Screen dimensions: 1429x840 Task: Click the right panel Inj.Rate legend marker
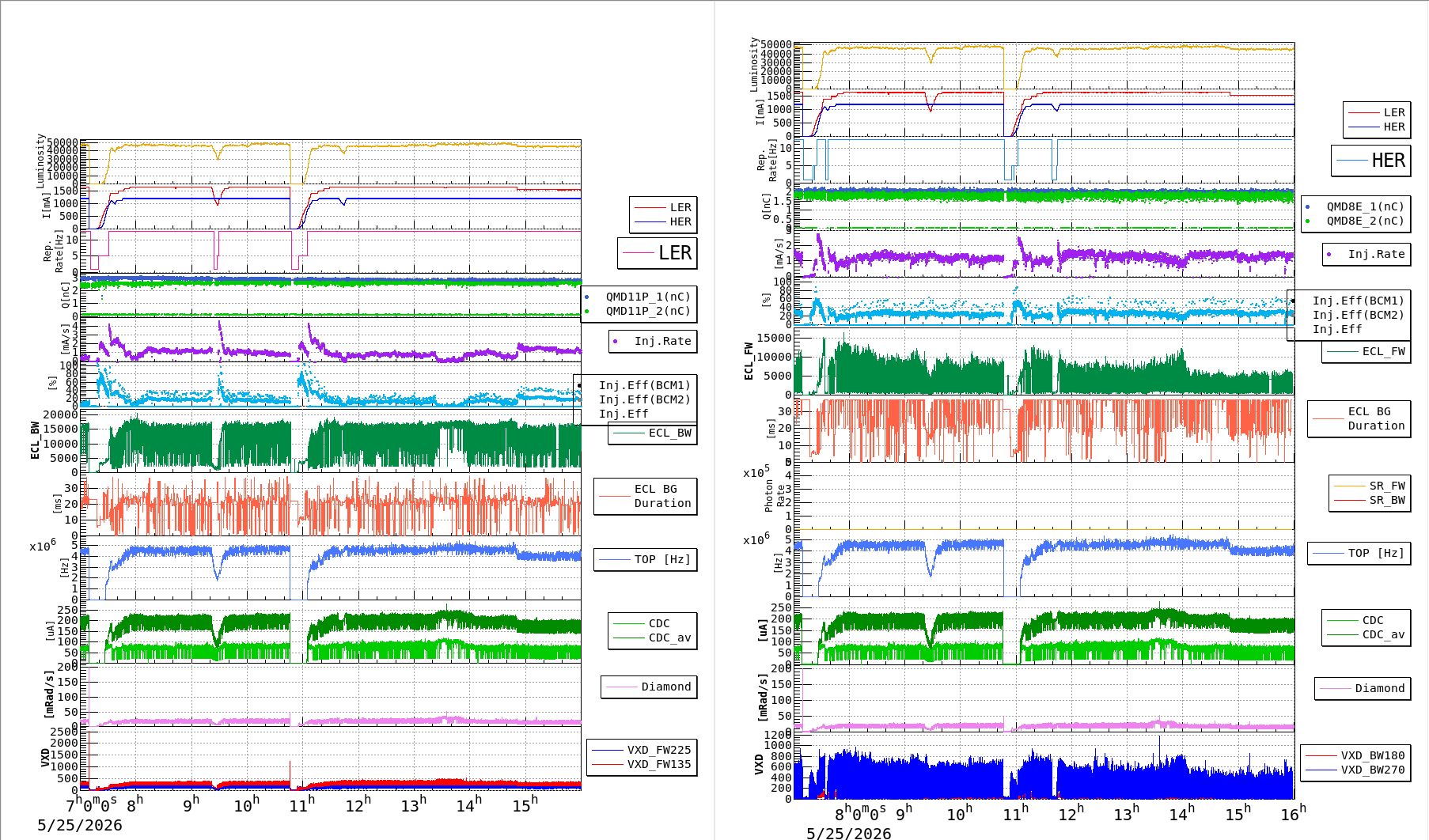[x=1329, y=254]
